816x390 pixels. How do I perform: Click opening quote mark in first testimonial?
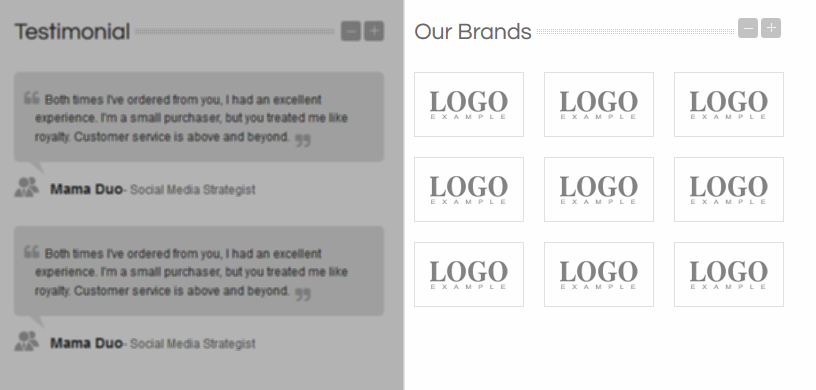tap(32, 98)
